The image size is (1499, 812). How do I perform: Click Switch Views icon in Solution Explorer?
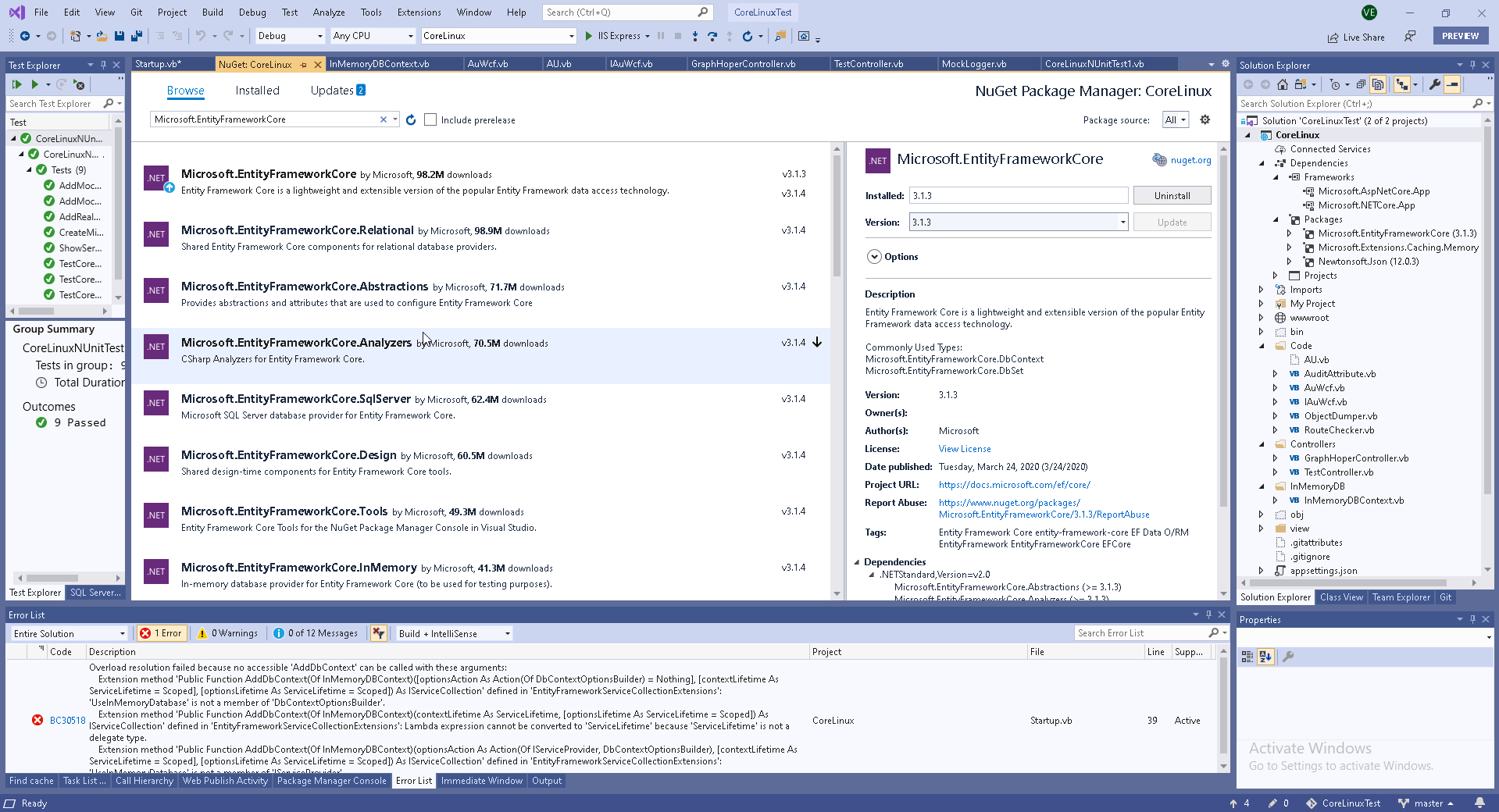point(1301,84)
